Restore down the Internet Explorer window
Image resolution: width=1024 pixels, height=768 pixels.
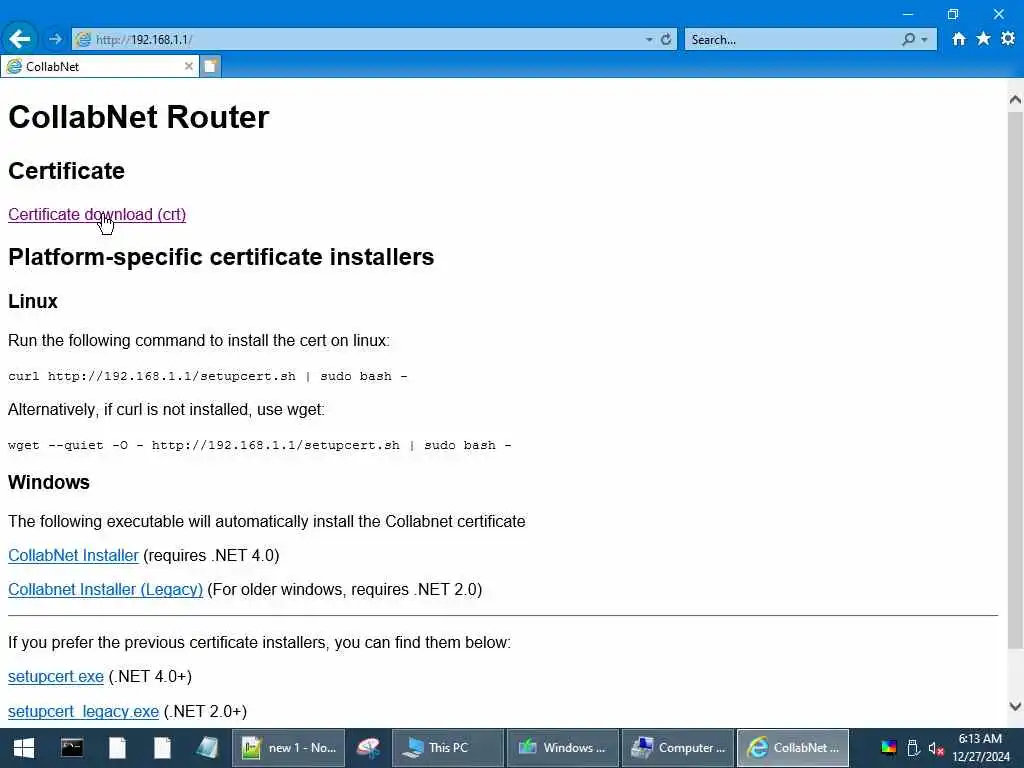[953, 14]
